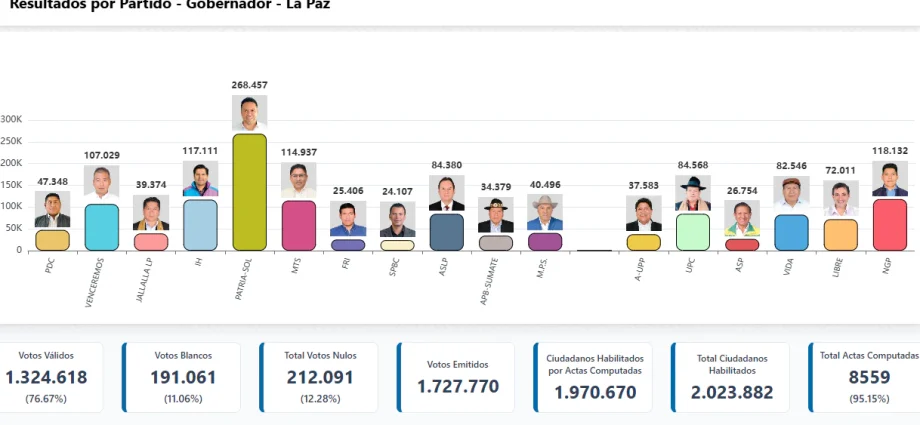
Task: Select the light blue IH bar
Action: (x=200, y=225)
